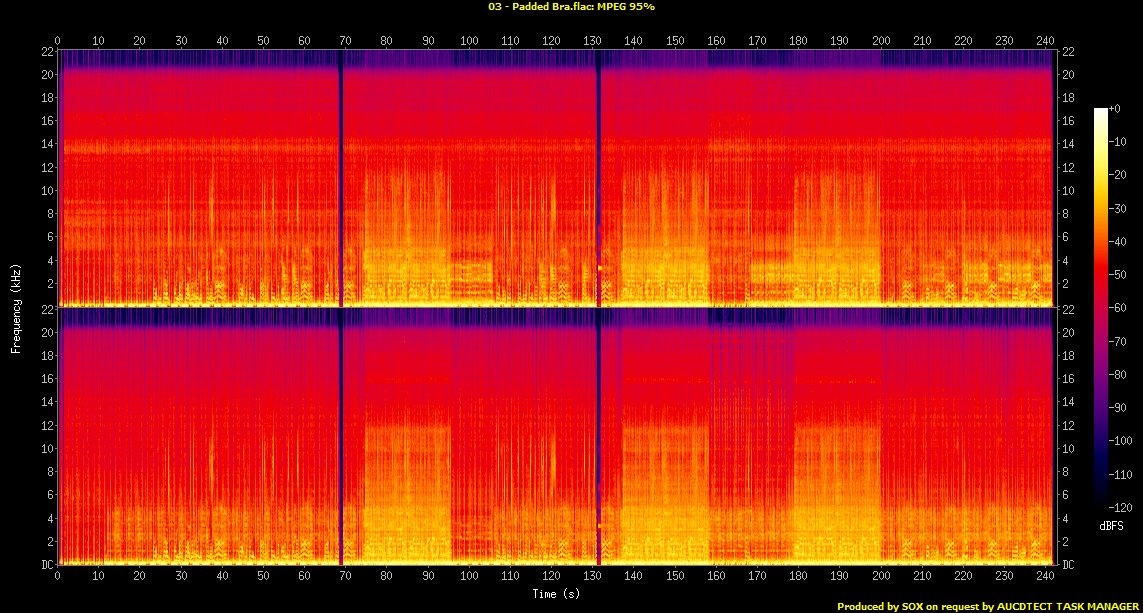Click the "Time (s)" axis label
Image resolution: width=1143 pixels, height=613 pixels.
point(557,594)
